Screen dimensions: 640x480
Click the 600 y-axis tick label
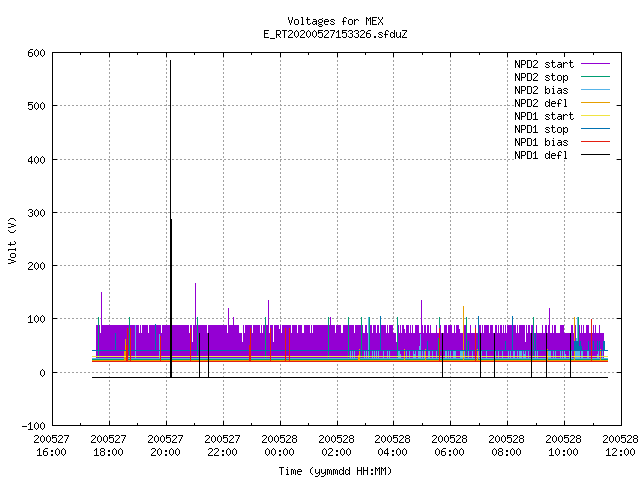36,53
